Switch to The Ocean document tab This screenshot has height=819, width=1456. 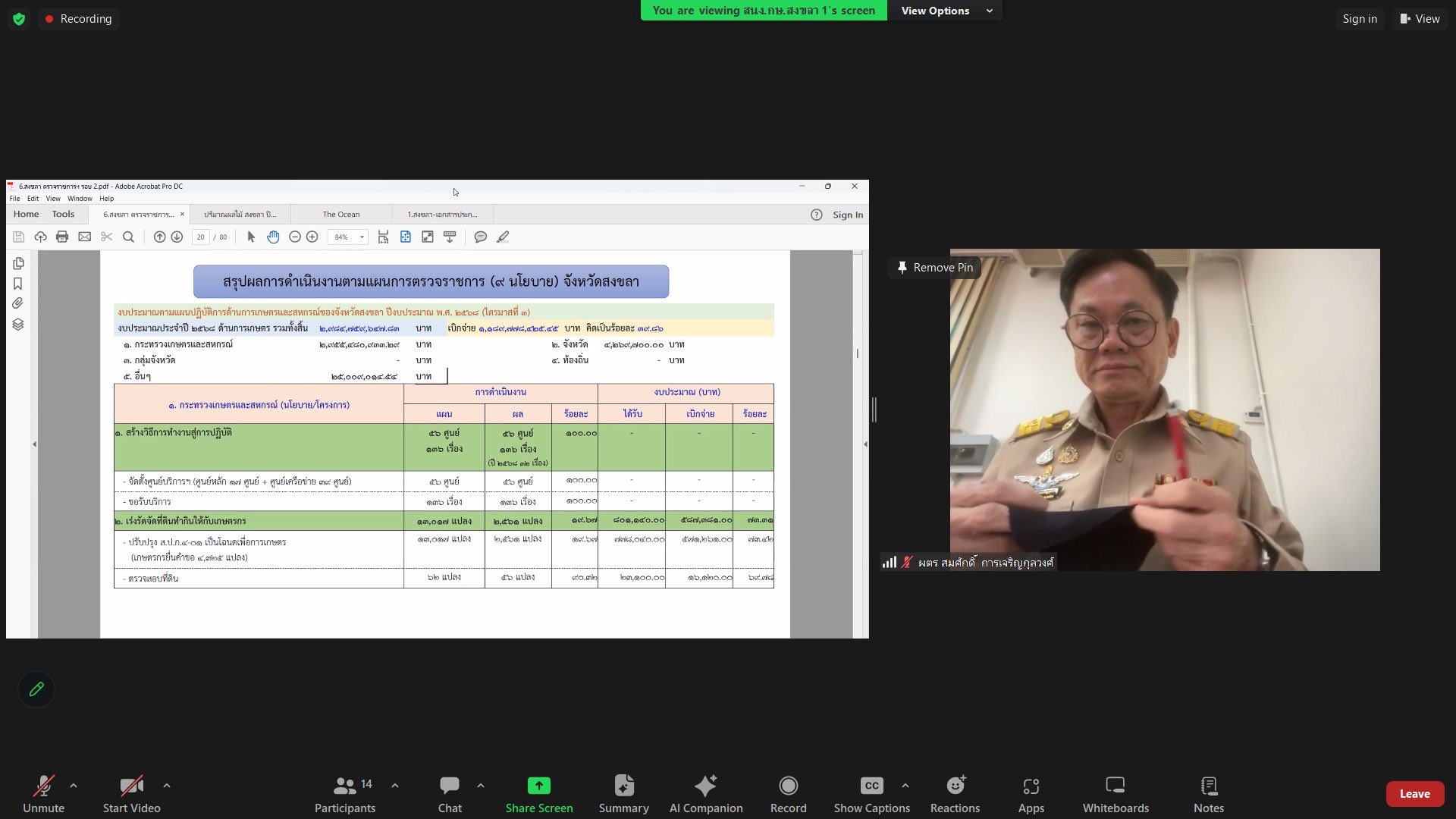click(341, 215)
